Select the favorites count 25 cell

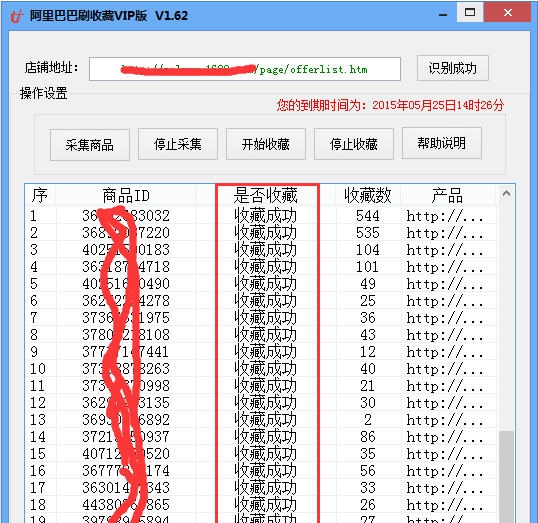pos(367,301)
